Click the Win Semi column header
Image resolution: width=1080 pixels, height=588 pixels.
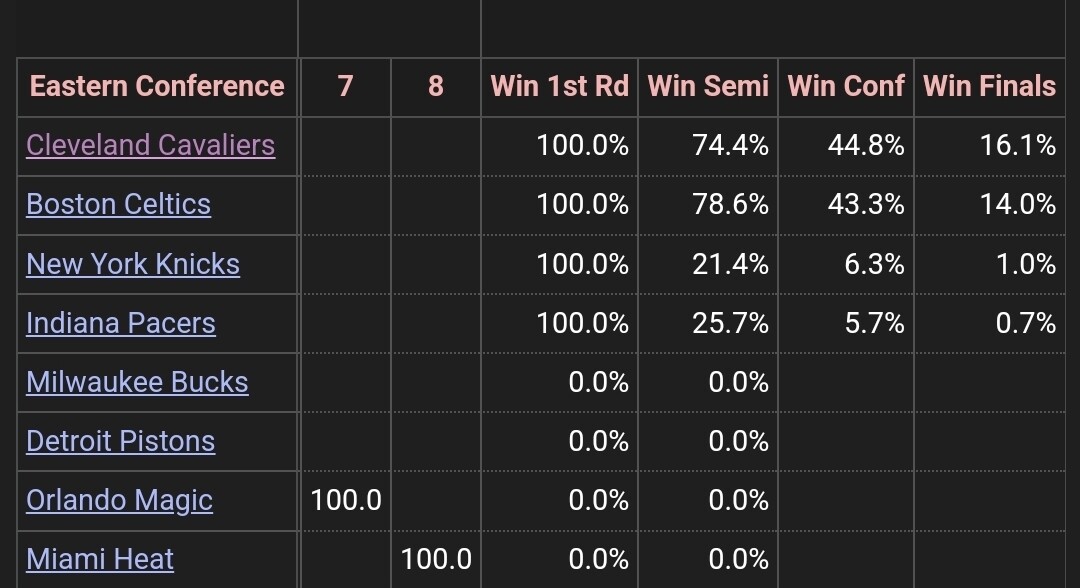pyautogui.click(x=708, y=87)
